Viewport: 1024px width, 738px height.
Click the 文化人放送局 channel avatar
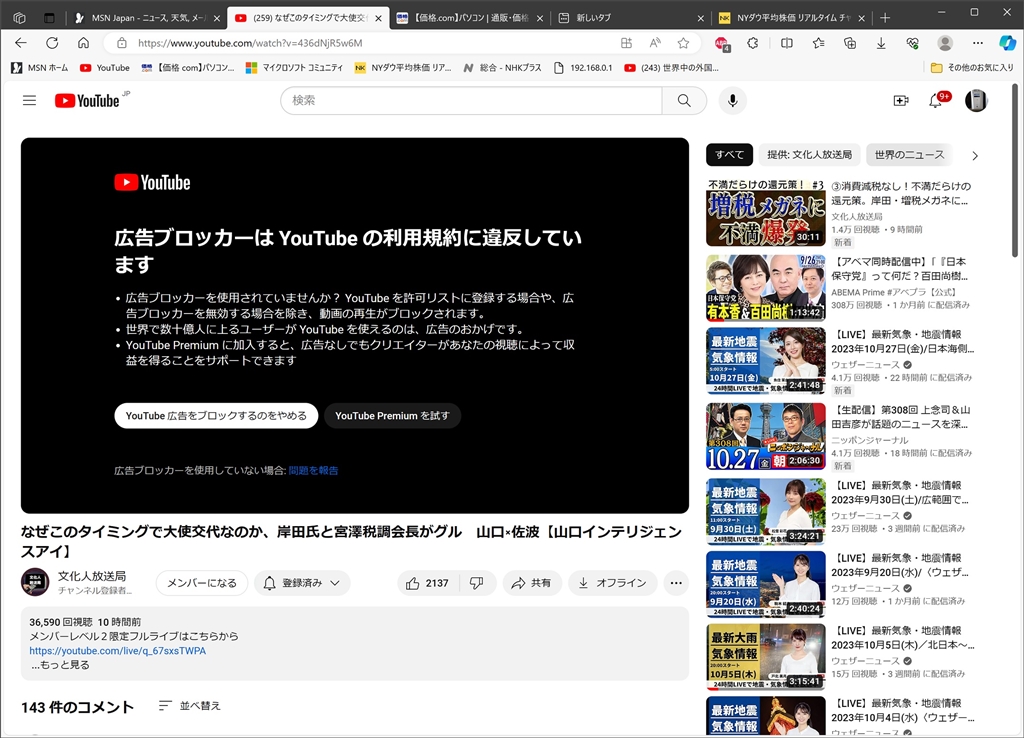[35, 582]
